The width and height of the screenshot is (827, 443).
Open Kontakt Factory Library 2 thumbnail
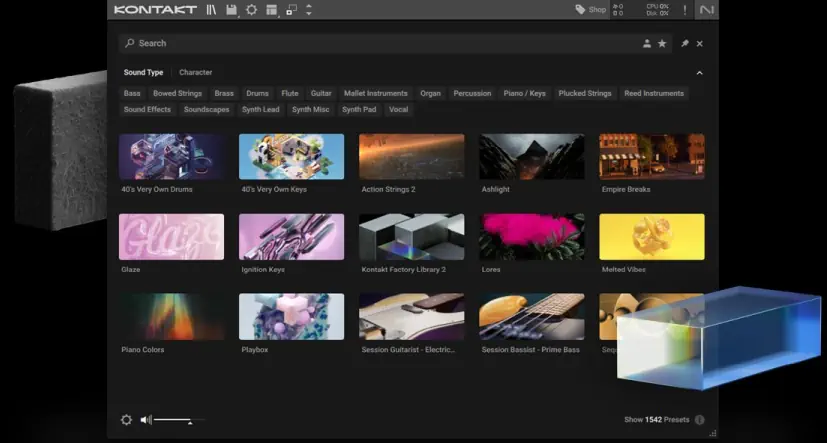(412, 237)
